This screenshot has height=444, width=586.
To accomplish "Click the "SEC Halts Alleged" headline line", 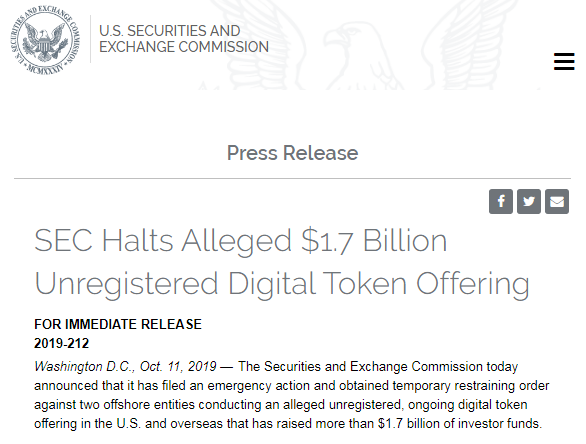I will coord(241,241).
